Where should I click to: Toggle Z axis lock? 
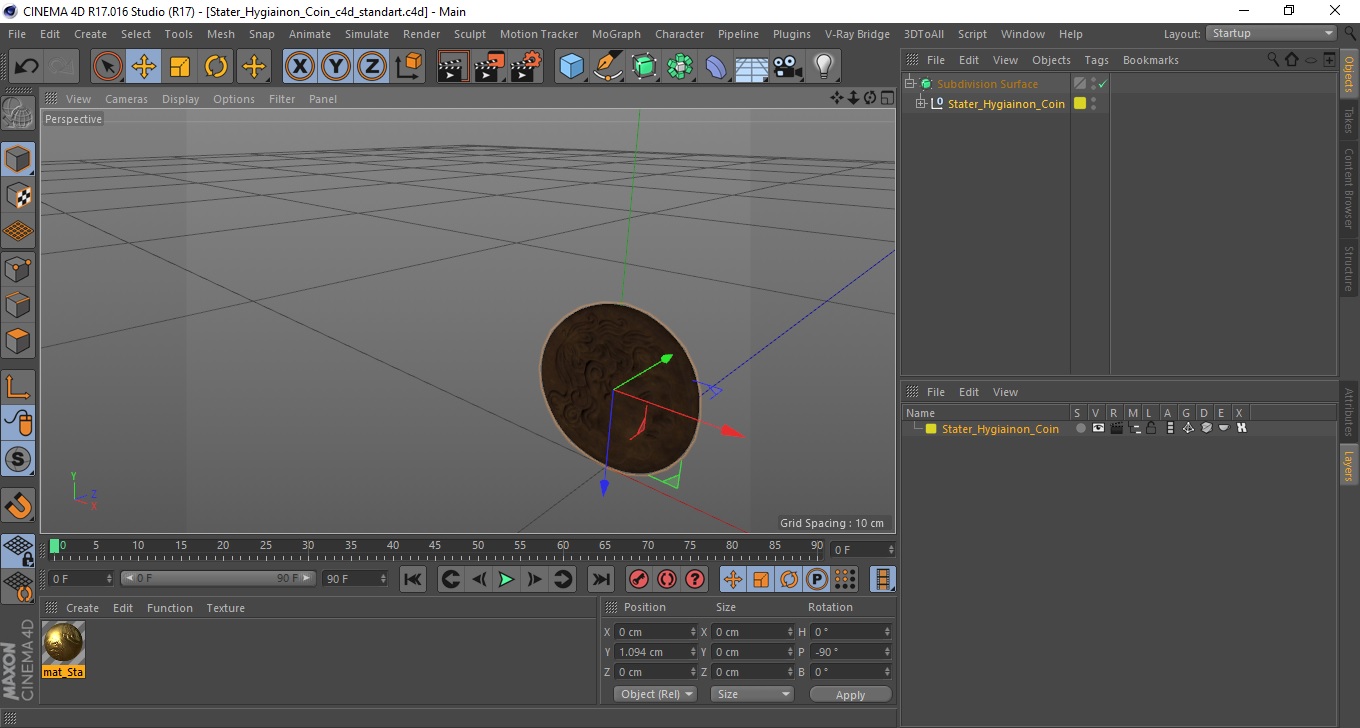pos(372,67)
